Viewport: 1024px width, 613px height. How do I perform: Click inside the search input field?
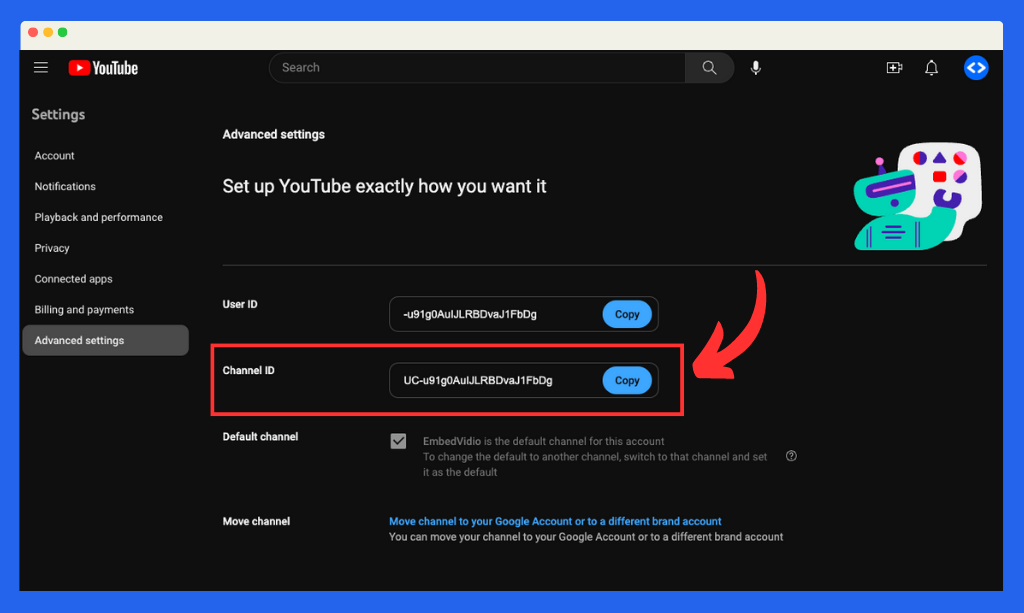coord(470,67)
